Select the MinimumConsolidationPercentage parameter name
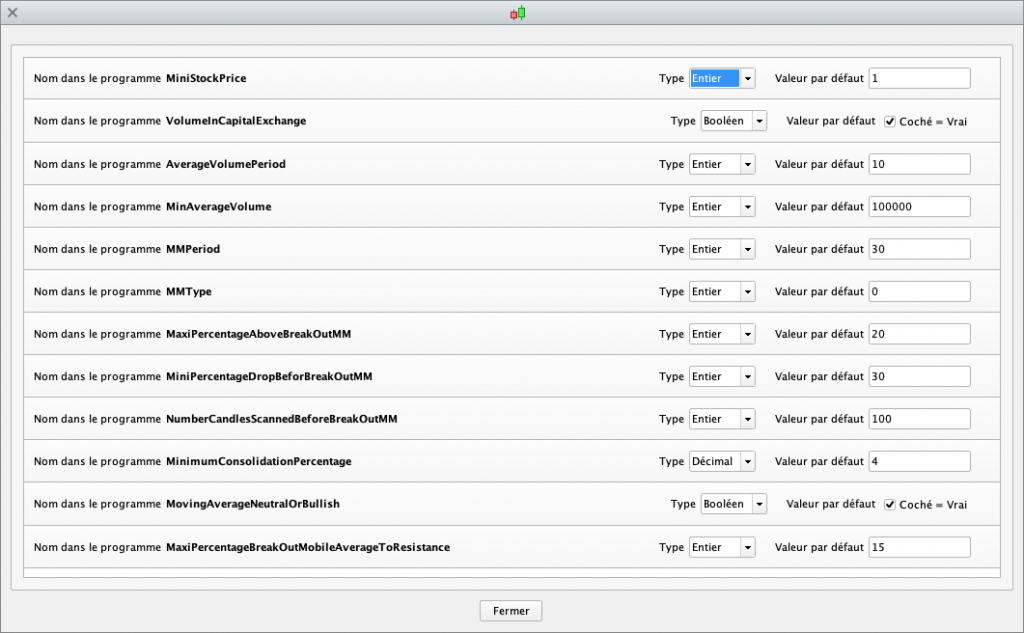1024x633 pixels. 259,461
